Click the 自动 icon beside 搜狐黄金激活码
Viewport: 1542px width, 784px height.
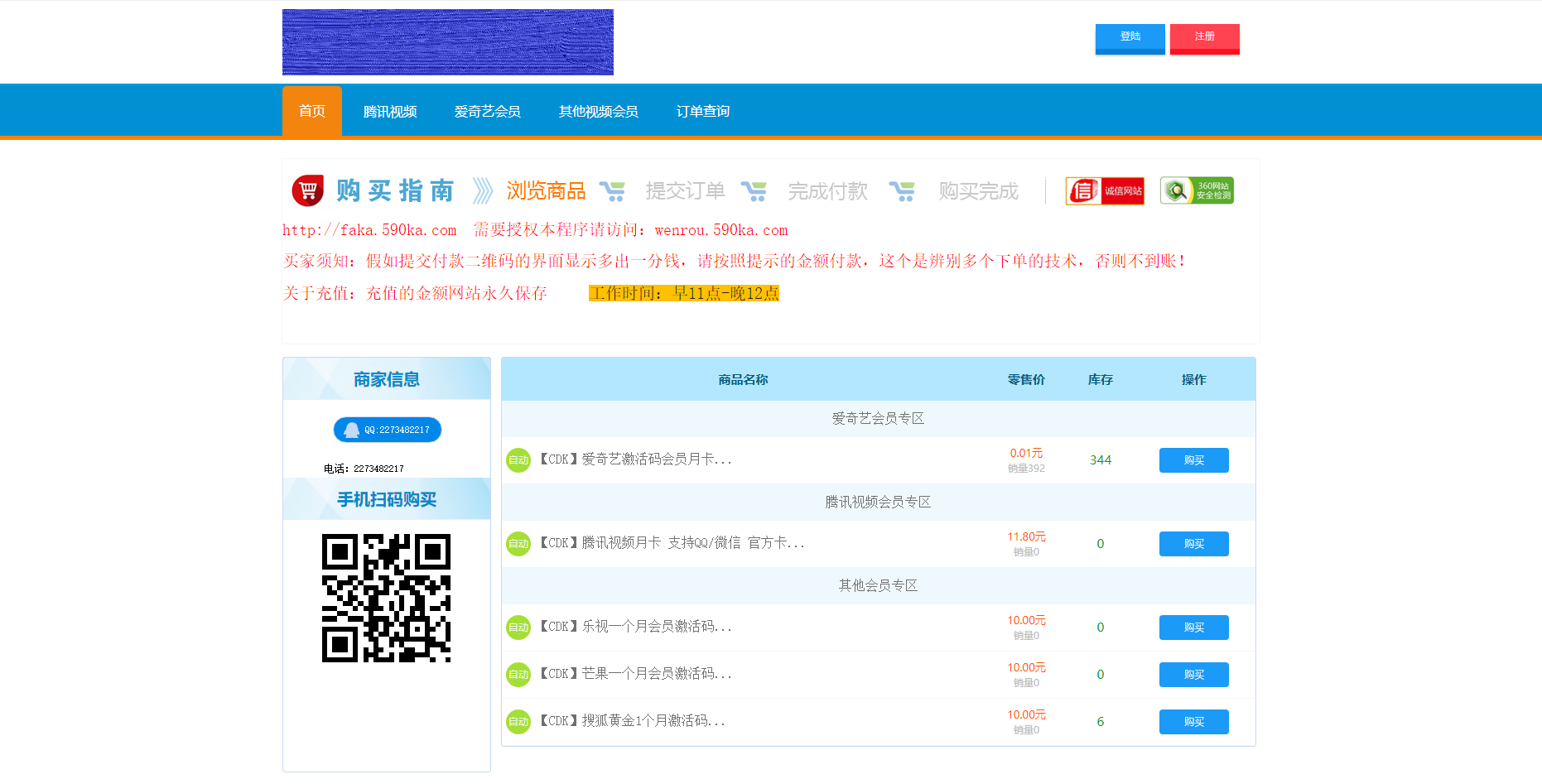click(518, 721)
